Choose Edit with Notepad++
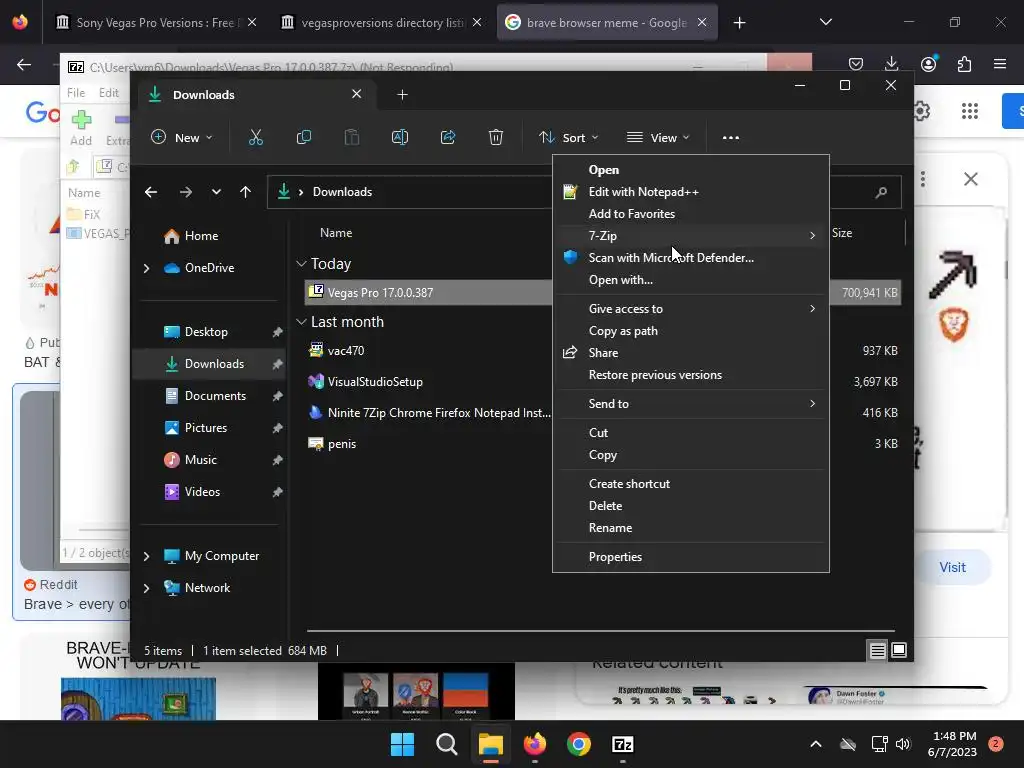This screenshot has width=1024, height=768. (x=691, y=192)
